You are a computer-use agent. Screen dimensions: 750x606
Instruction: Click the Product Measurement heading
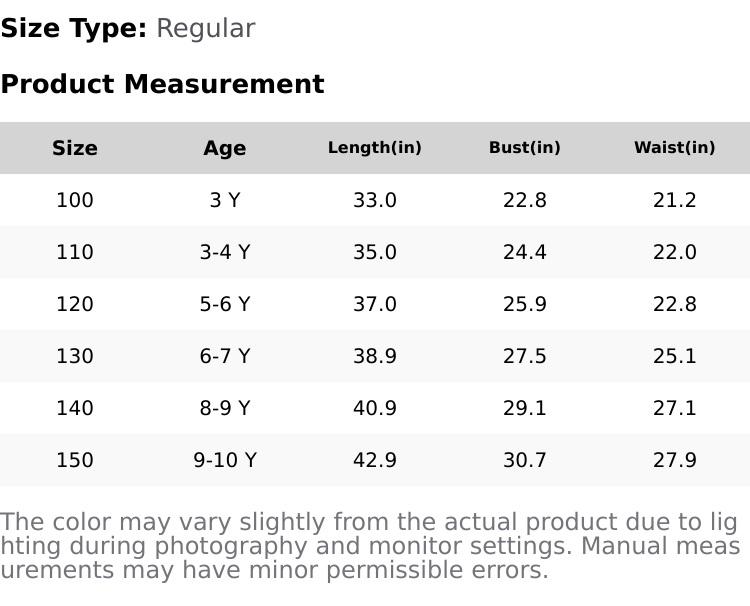[x=163, y=84]
